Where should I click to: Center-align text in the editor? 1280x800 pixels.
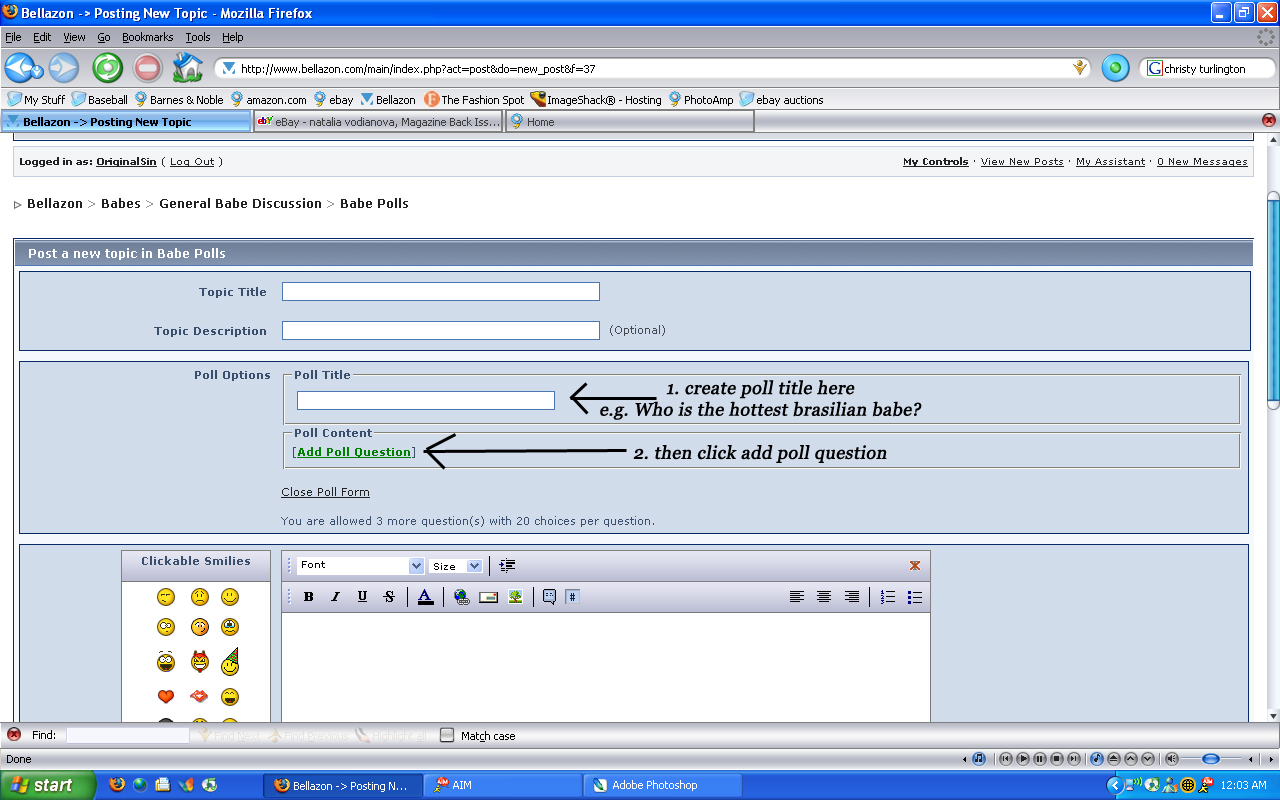(824, 597)
